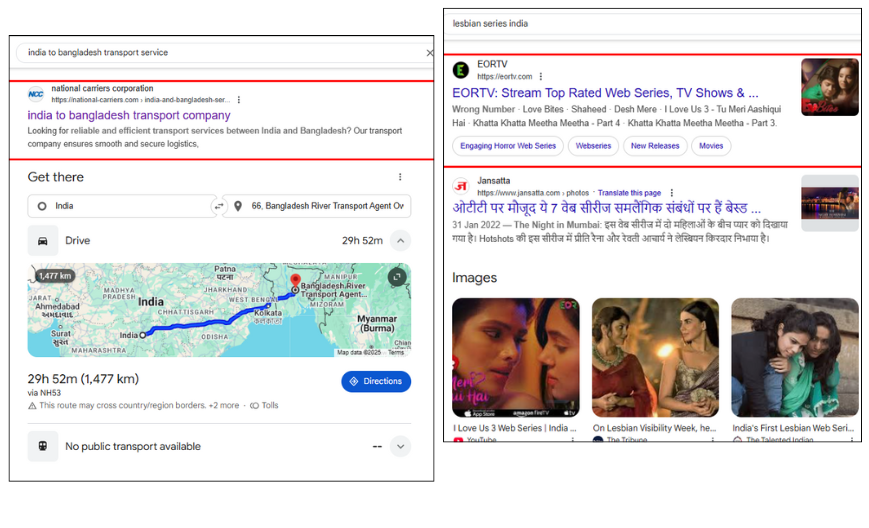This screenshot has height=528, width=869.
Task: Open Directions for the driving route
Action: pos(376,381)
